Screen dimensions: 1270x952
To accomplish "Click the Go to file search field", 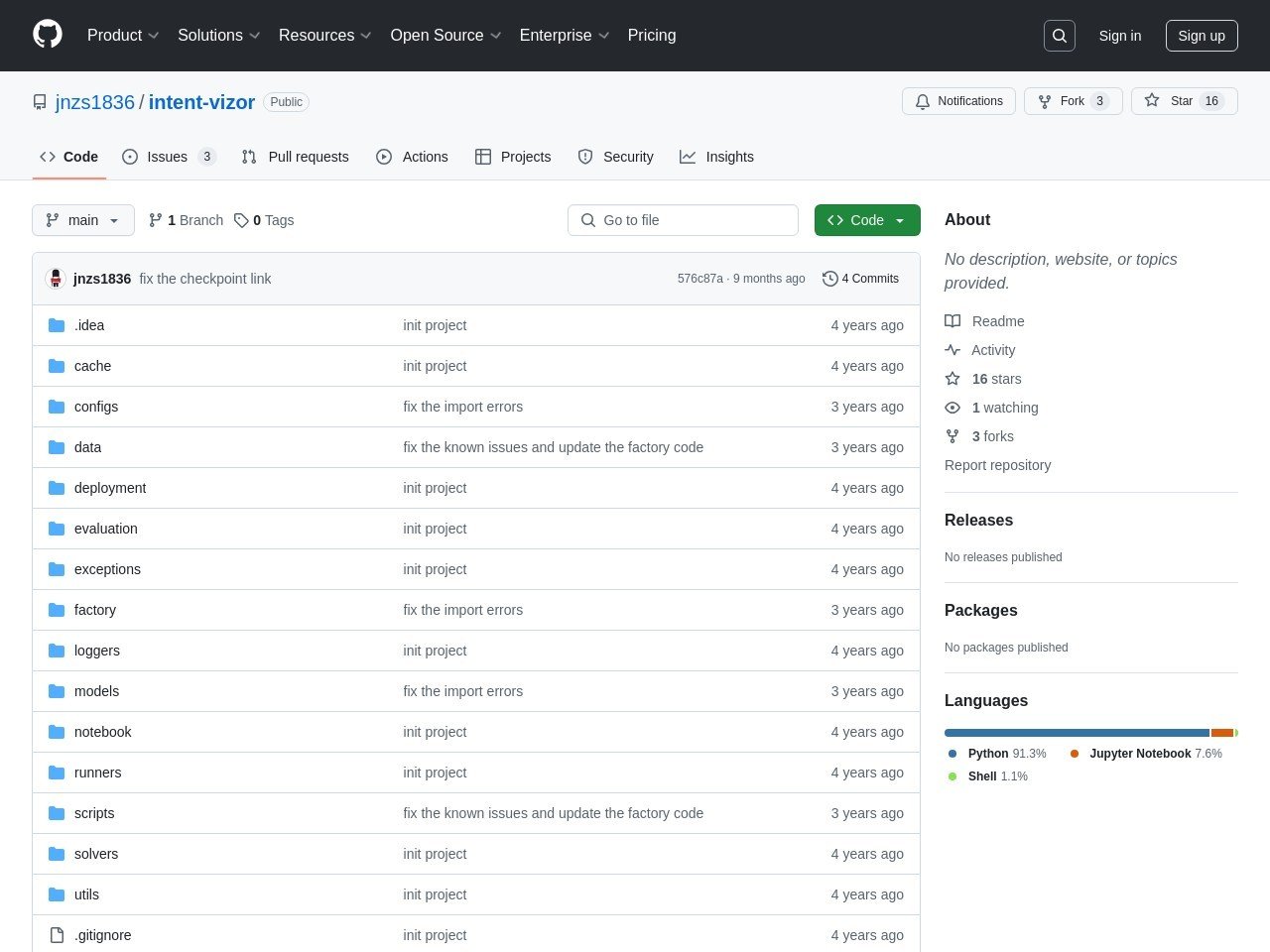I will [683, 220].
